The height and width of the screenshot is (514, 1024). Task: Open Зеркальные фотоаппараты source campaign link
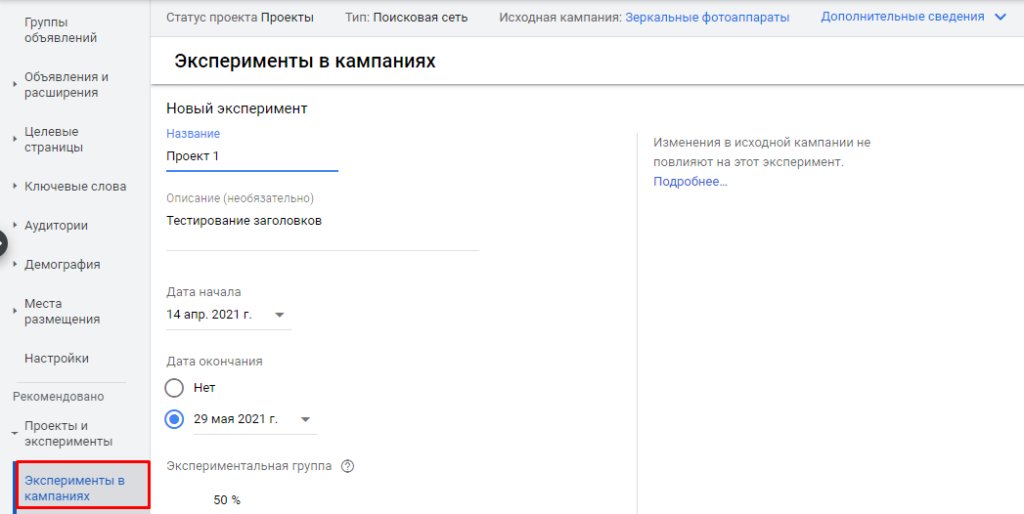pyautogui.click(x=707, y=18)
